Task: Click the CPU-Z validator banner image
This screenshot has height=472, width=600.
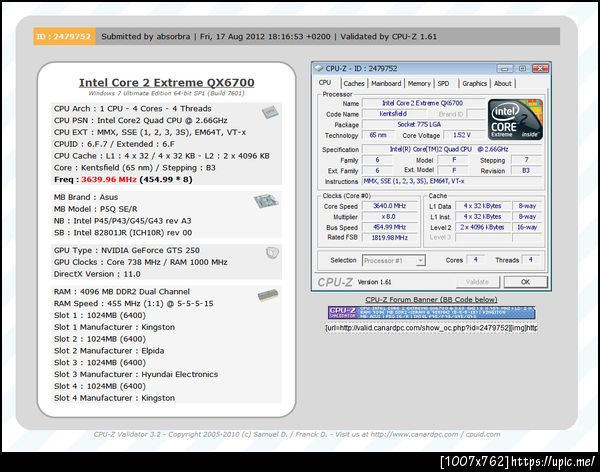Action: pyautogui.click(x=431, y=312)
